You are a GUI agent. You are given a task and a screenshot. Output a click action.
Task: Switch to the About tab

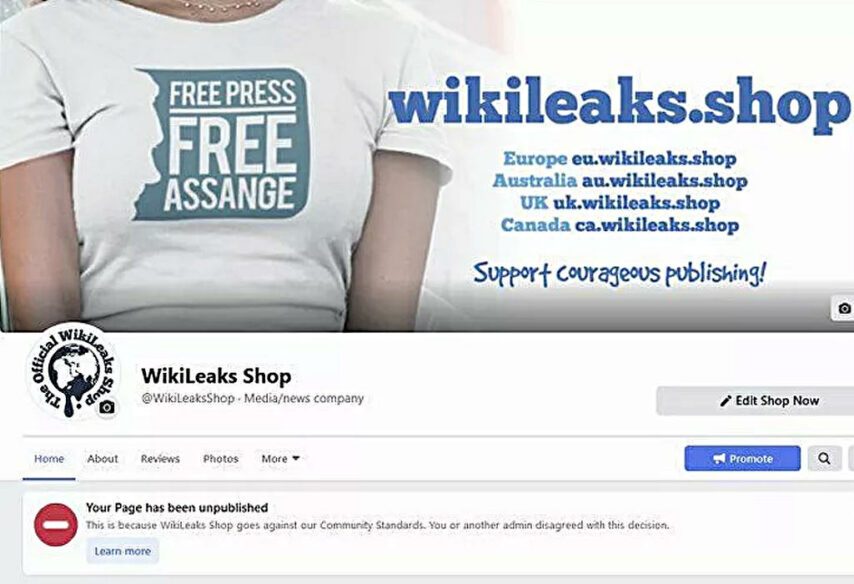click(x=102, y=459)
